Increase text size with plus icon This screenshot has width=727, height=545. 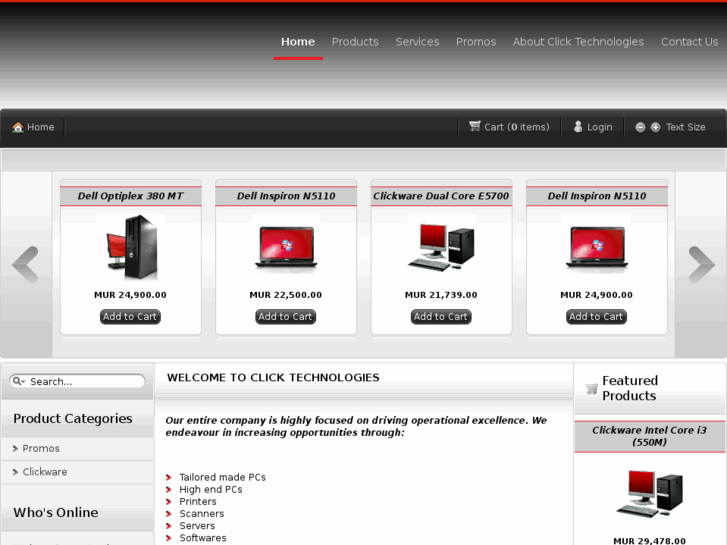click(x=655, y=127)
